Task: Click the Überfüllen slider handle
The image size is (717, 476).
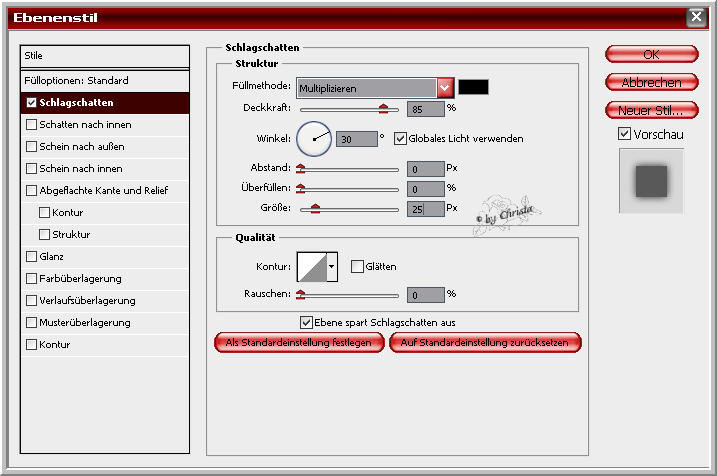Action: tap(300, 188)
